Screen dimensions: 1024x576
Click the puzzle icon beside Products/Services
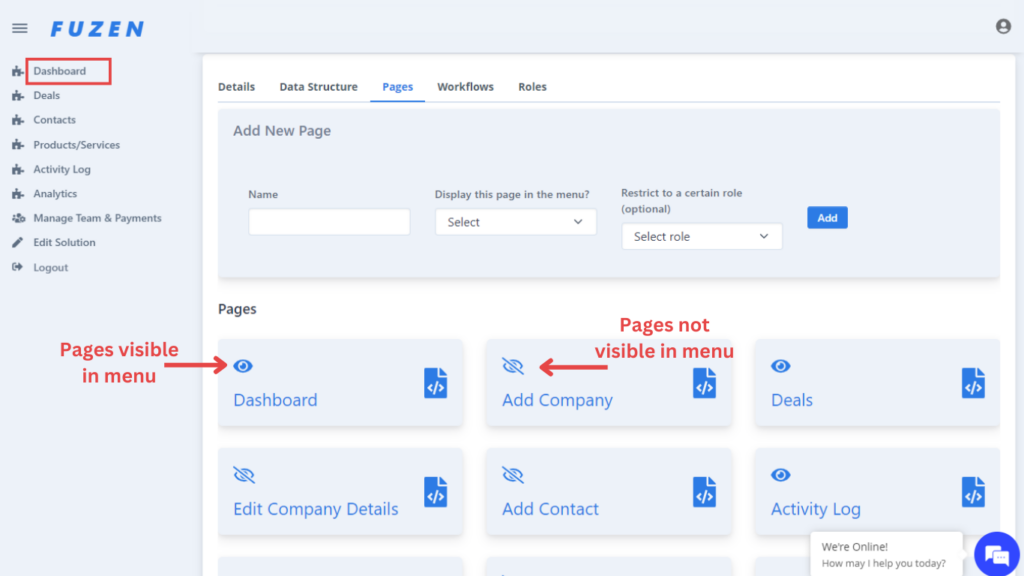click(x=18, y=145)
